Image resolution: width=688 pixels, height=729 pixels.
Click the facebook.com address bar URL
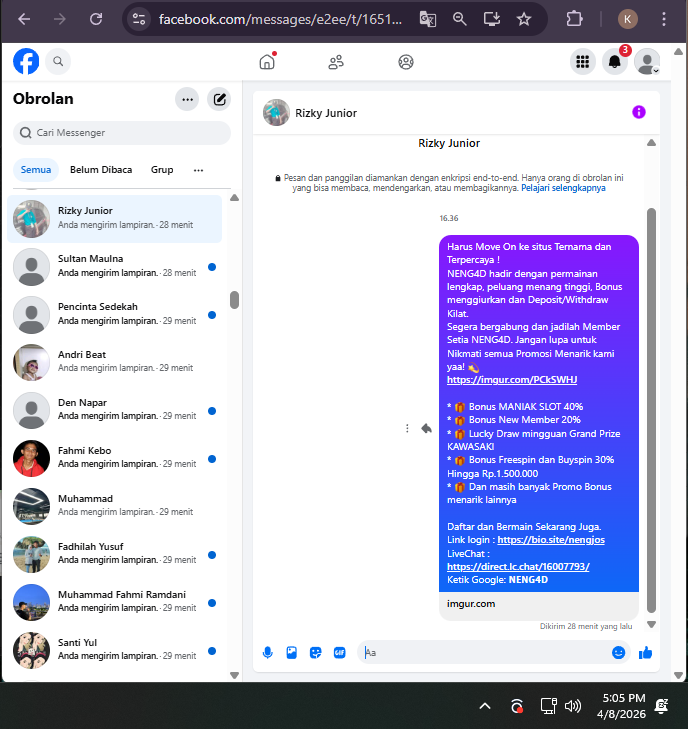[280, 19]
